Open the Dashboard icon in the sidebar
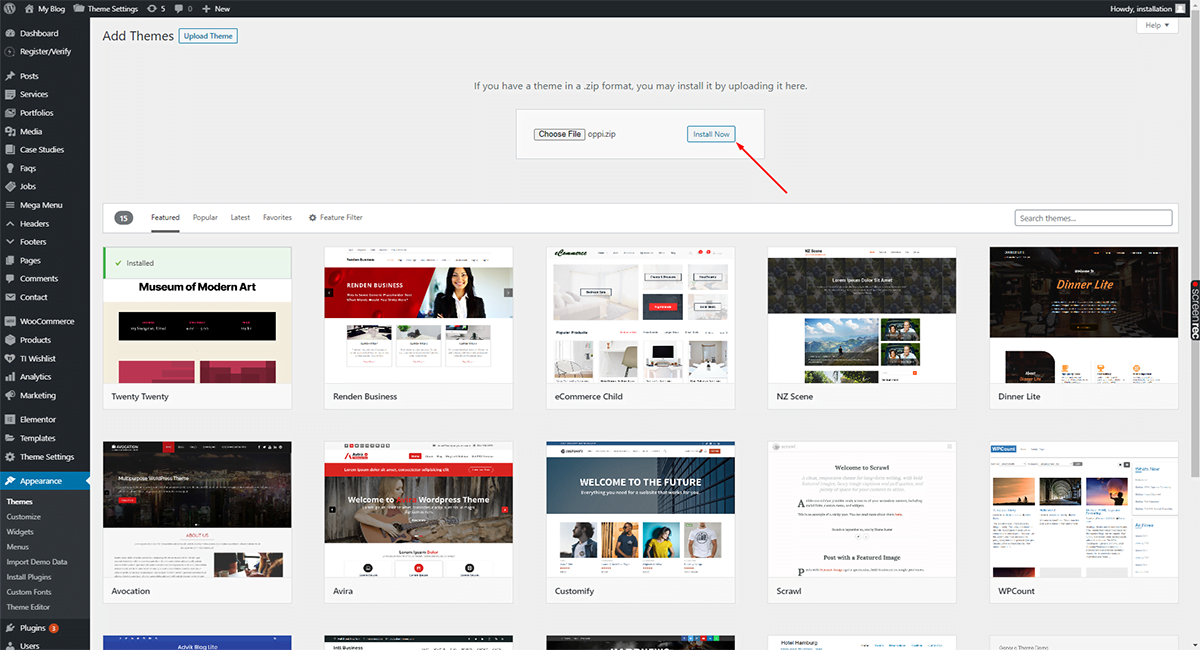1200x650 pixels. click(x=10, y=33)
